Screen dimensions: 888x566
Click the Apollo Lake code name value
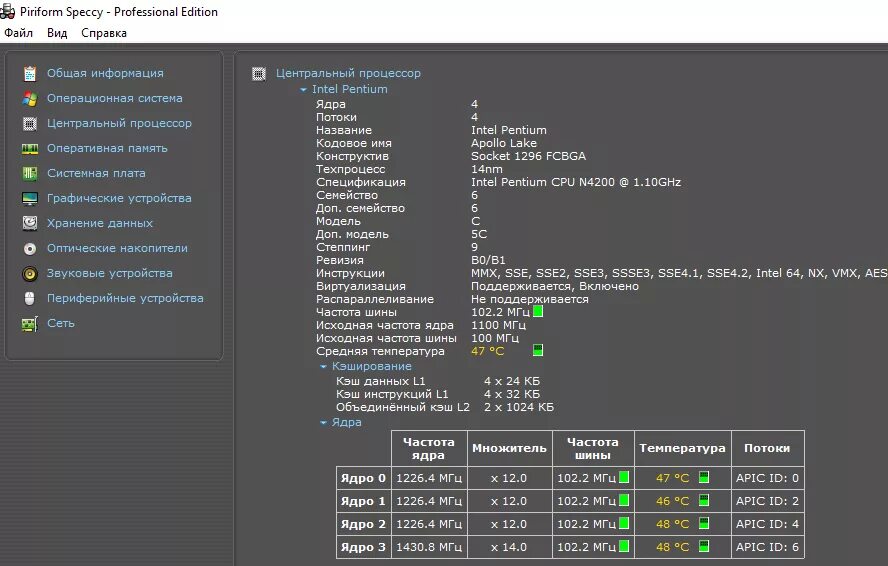pos(503,143)
